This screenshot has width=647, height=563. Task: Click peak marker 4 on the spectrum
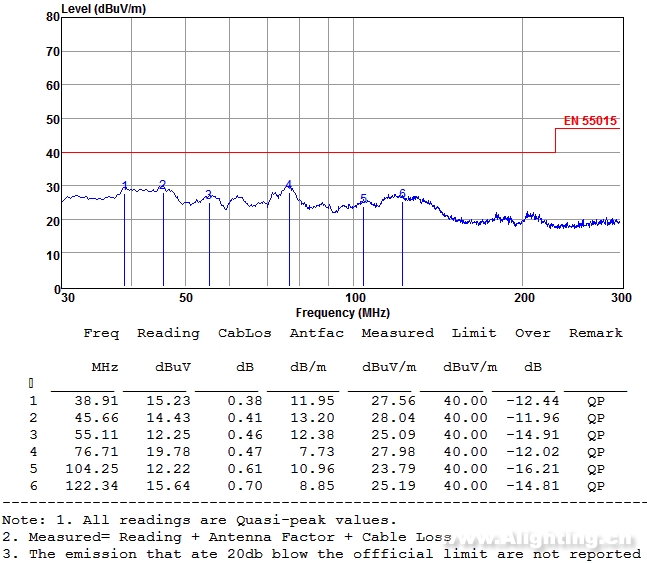tap(289, 184)
